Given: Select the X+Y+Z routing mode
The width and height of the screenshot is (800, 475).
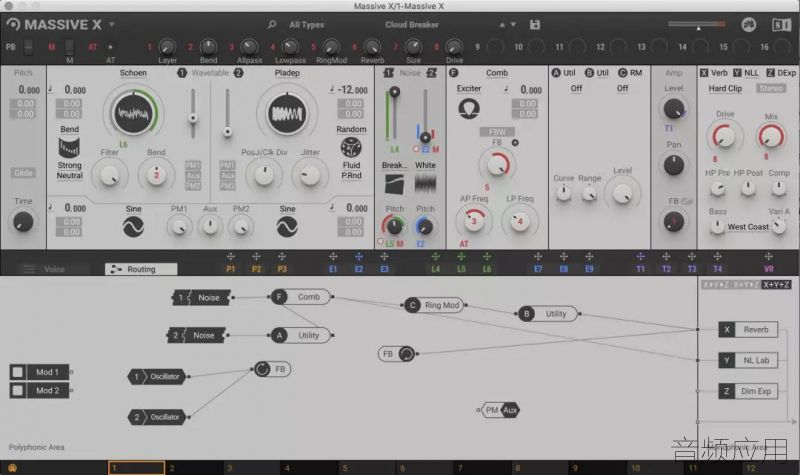Looking at the screenshot, I should (777, 284).
